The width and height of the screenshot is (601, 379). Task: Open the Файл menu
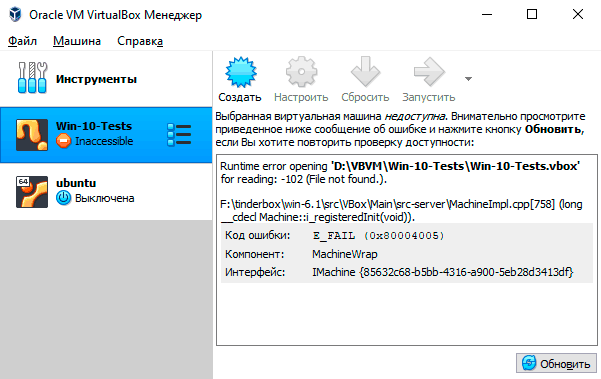coord(23,41)
